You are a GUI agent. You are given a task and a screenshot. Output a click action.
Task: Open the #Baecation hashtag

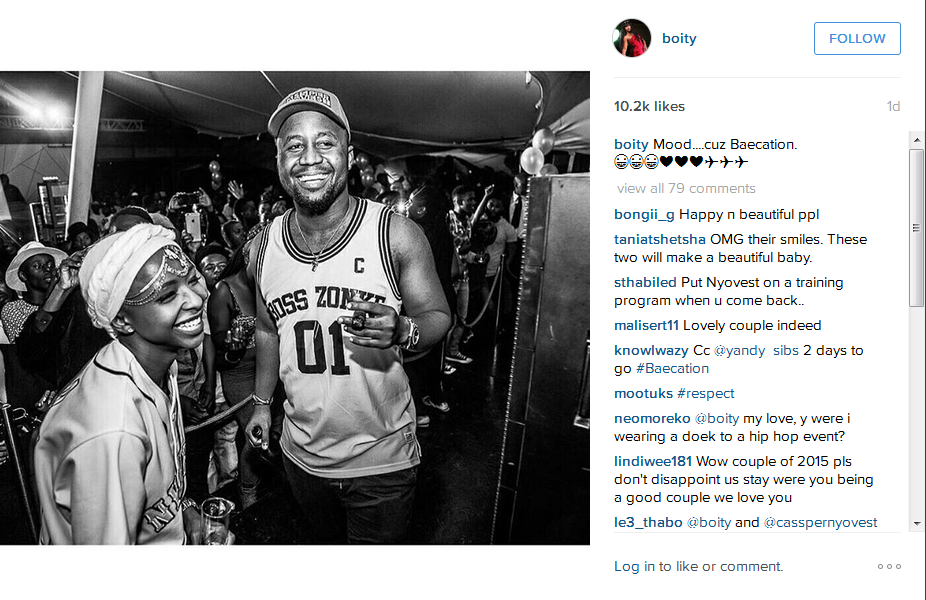(x=672, y=369)
